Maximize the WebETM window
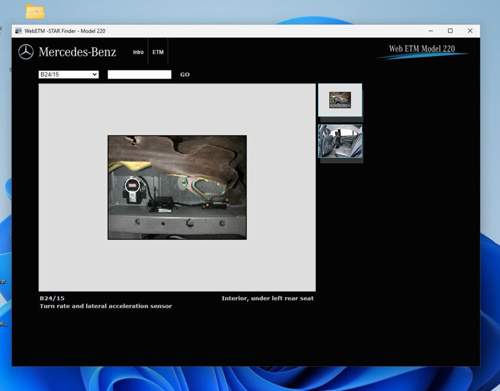500x391 pixels. (450, 31)
